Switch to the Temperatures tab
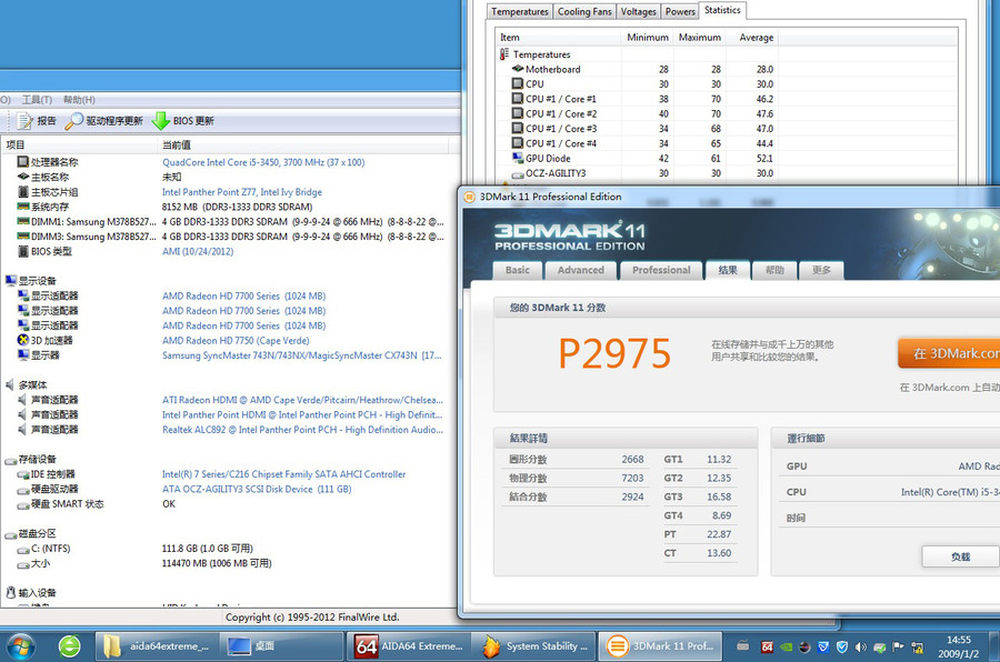The width and height of the screenshot is (1000, 662). [520, 11]
